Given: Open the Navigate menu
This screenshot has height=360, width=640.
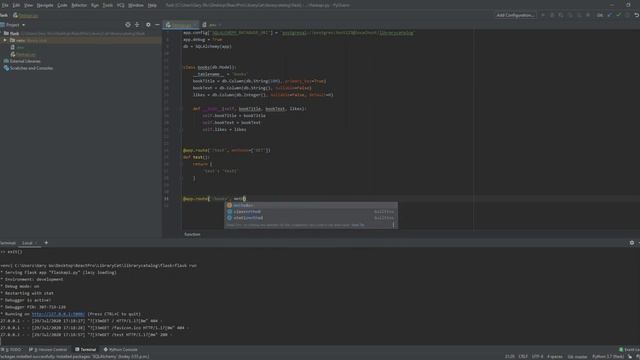Looking at the screenshot, I should 45,5.
